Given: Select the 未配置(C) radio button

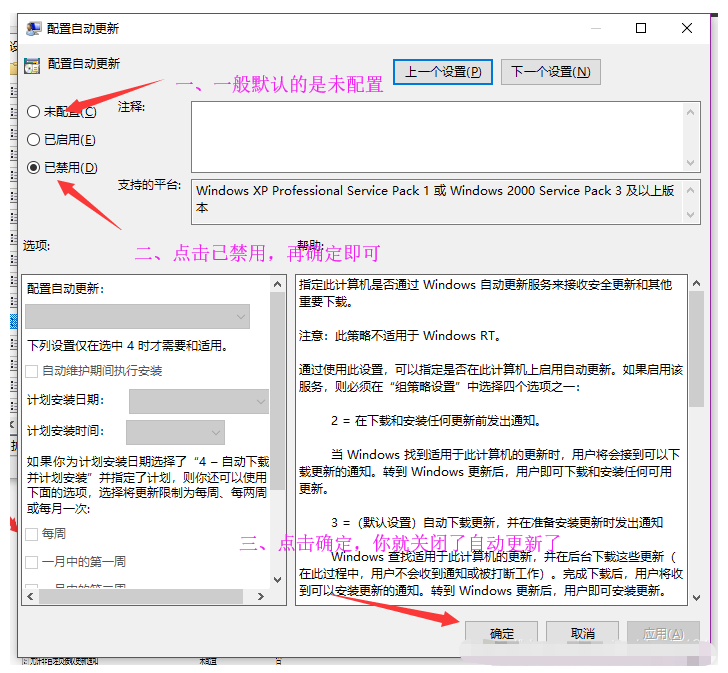Looking at the screenshot, I should [x=34, y=112].
